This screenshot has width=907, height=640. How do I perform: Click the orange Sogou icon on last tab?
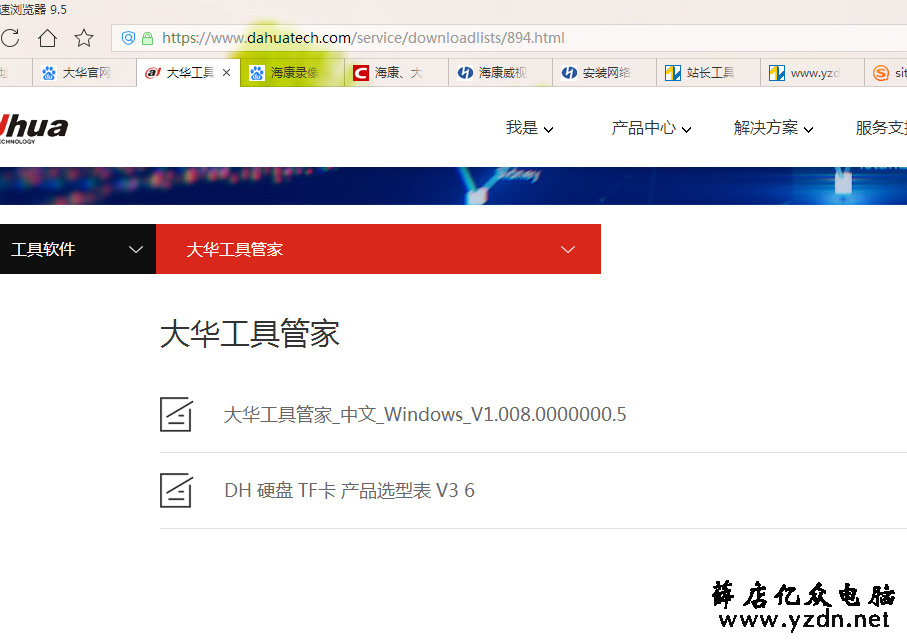tap(881, 73)
